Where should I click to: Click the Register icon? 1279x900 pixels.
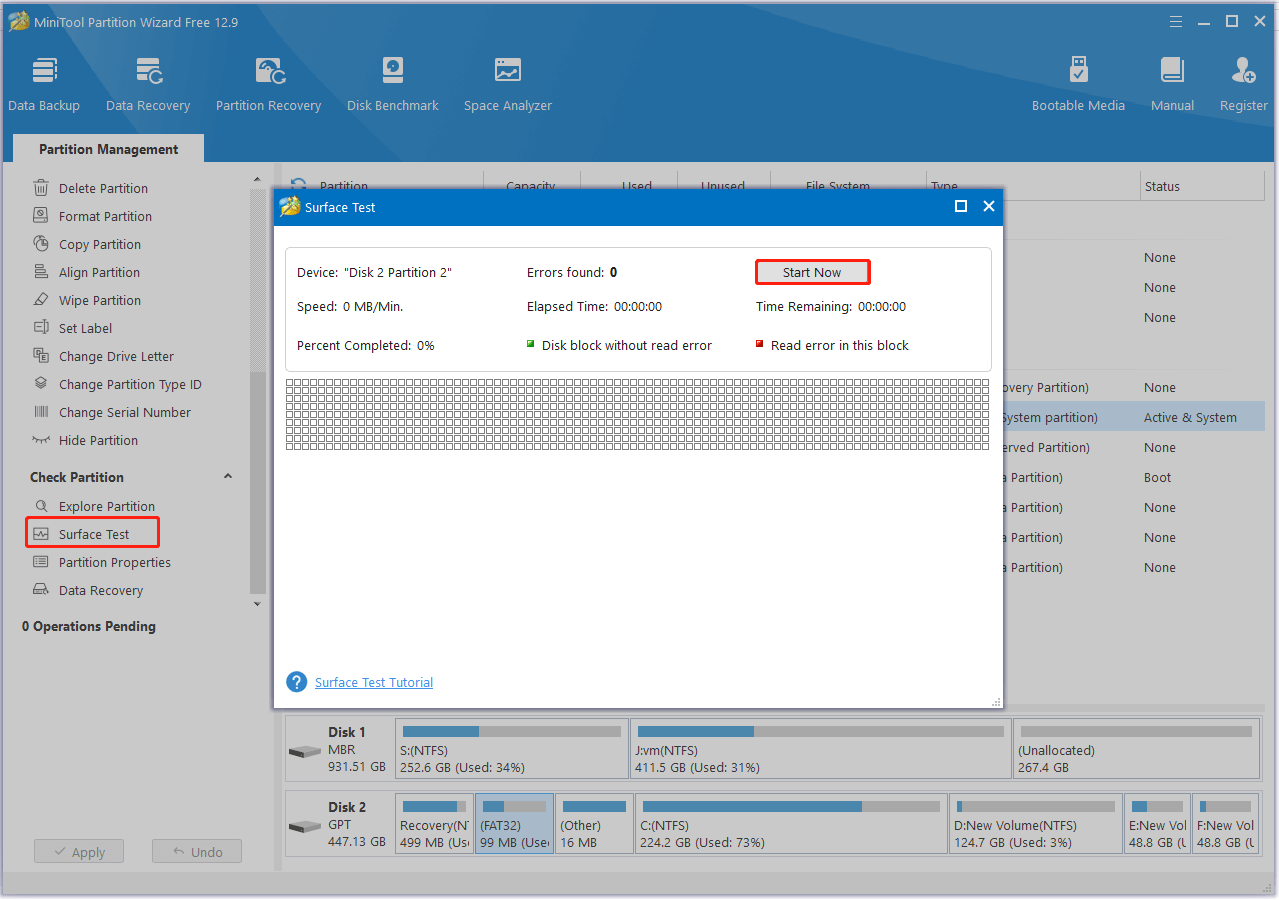point(1243,84)
